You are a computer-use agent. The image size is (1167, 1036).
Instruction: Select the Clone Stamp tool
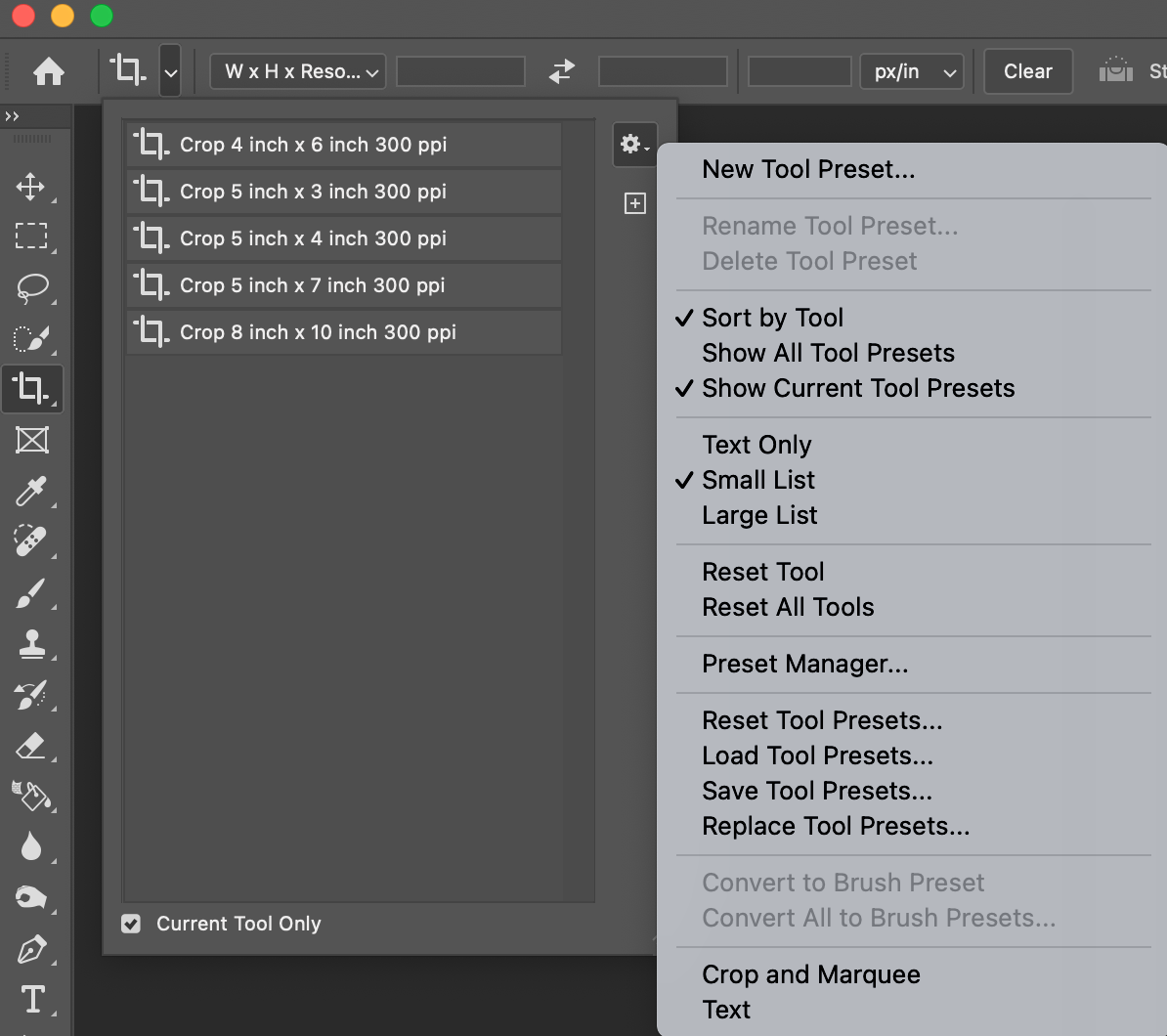[x=30, y=643]
